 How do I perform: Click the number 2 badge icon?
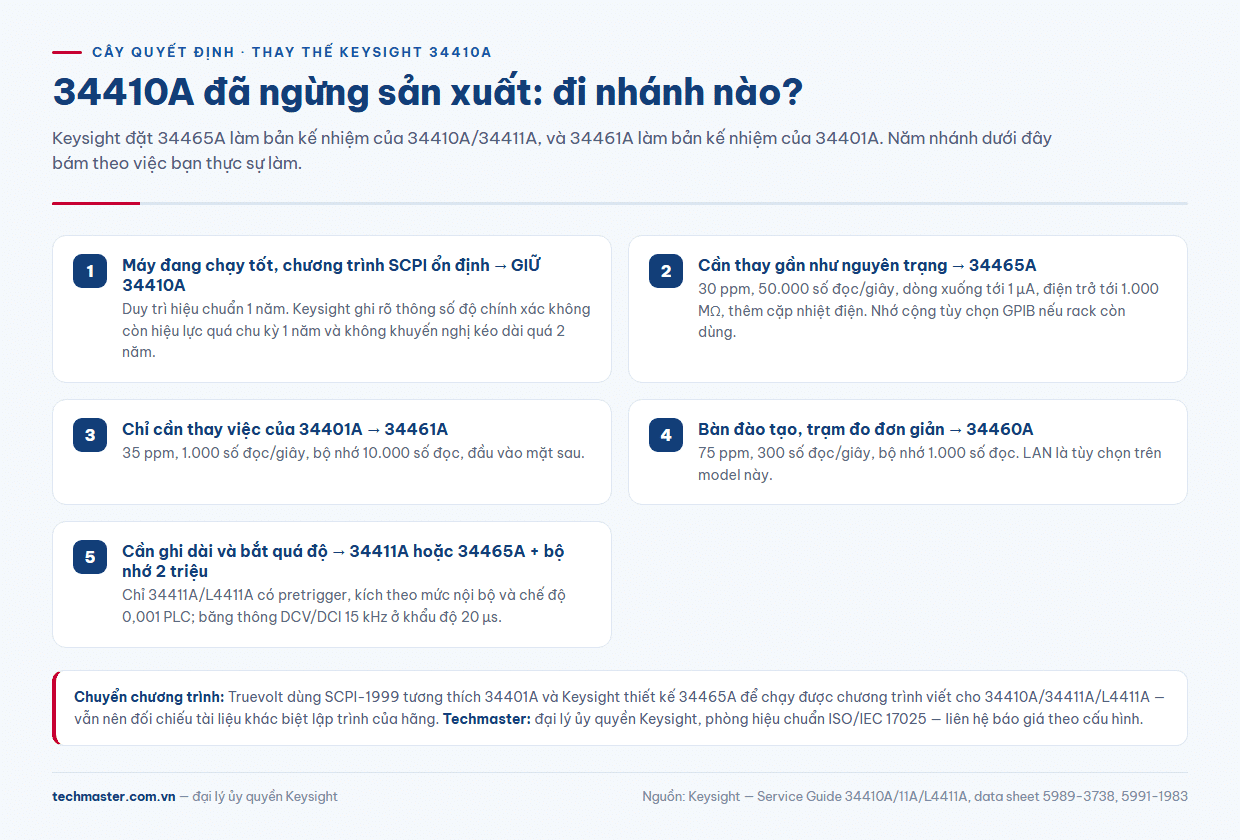[x=666, y=271]
